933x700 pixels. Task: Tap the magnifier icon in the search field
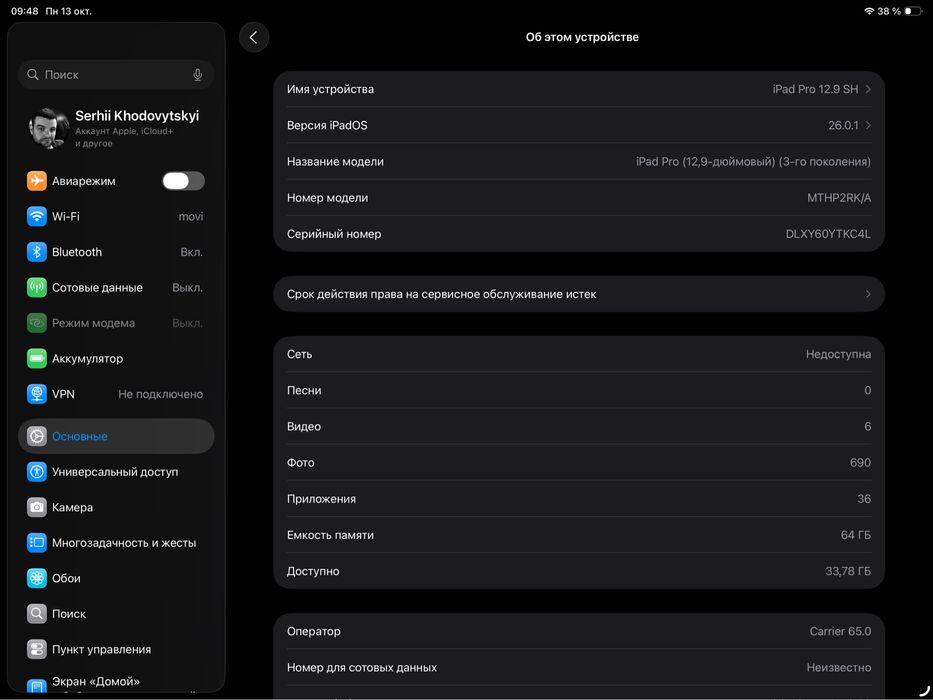point(33,74)
